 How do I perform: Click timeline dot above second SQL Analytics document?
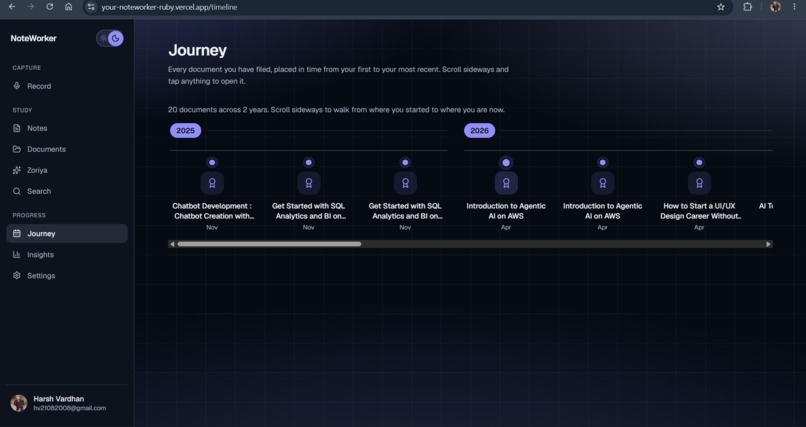click(405, 162)
